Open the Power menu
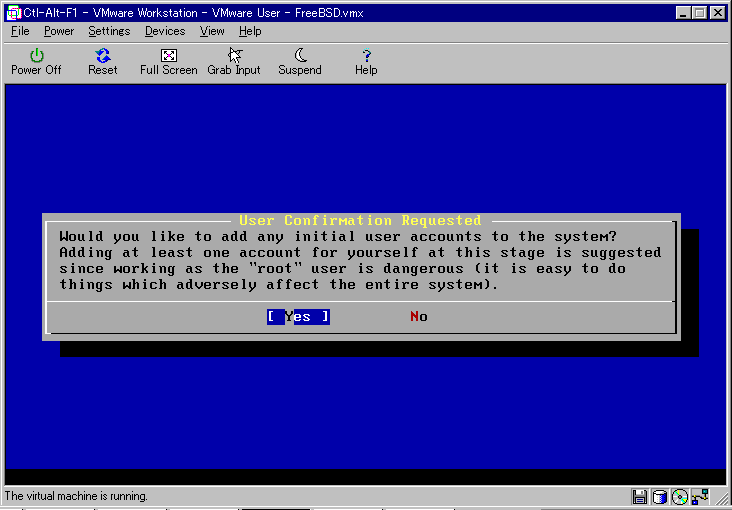732x510 pixels. tap(59, 31)
